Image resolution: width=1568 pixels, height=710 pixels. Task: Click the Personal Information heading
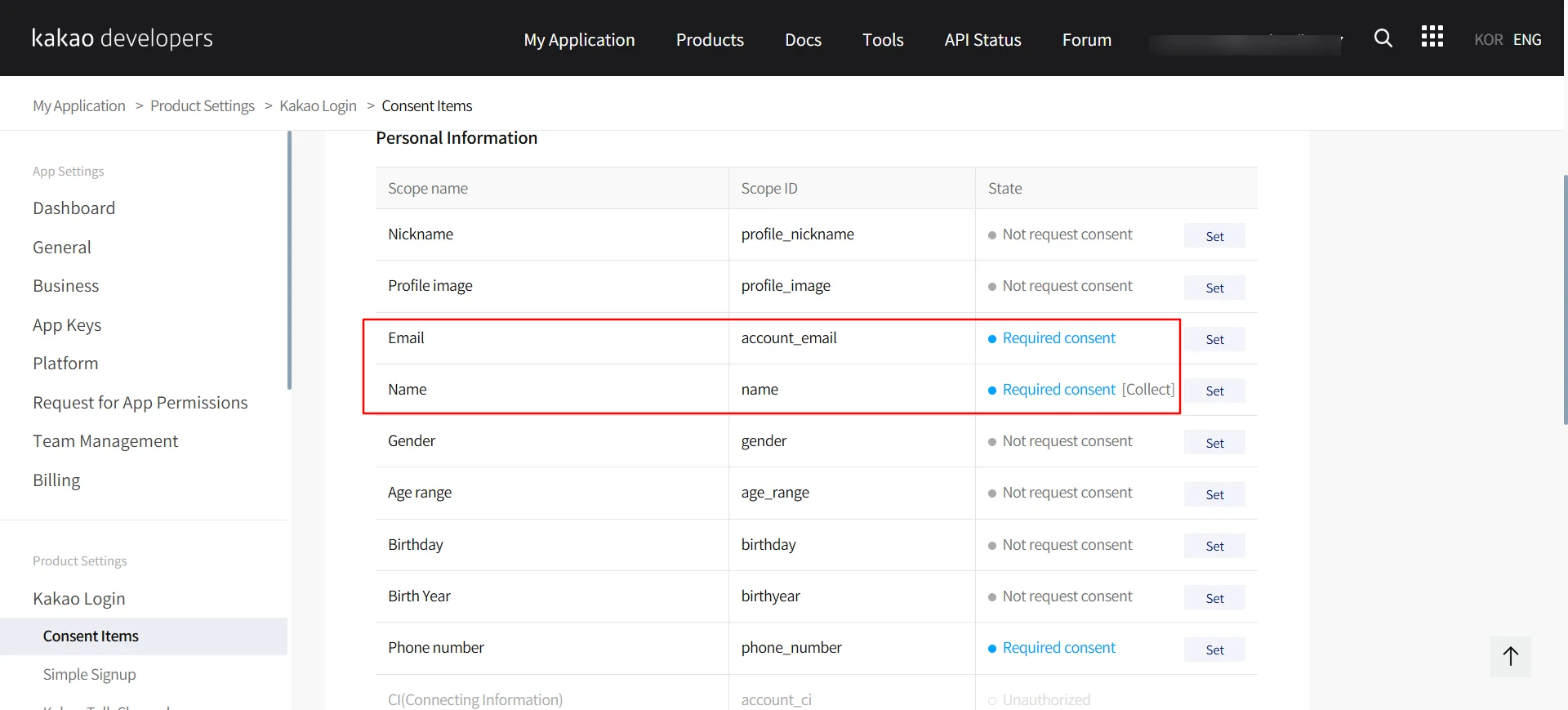point(457,138)
